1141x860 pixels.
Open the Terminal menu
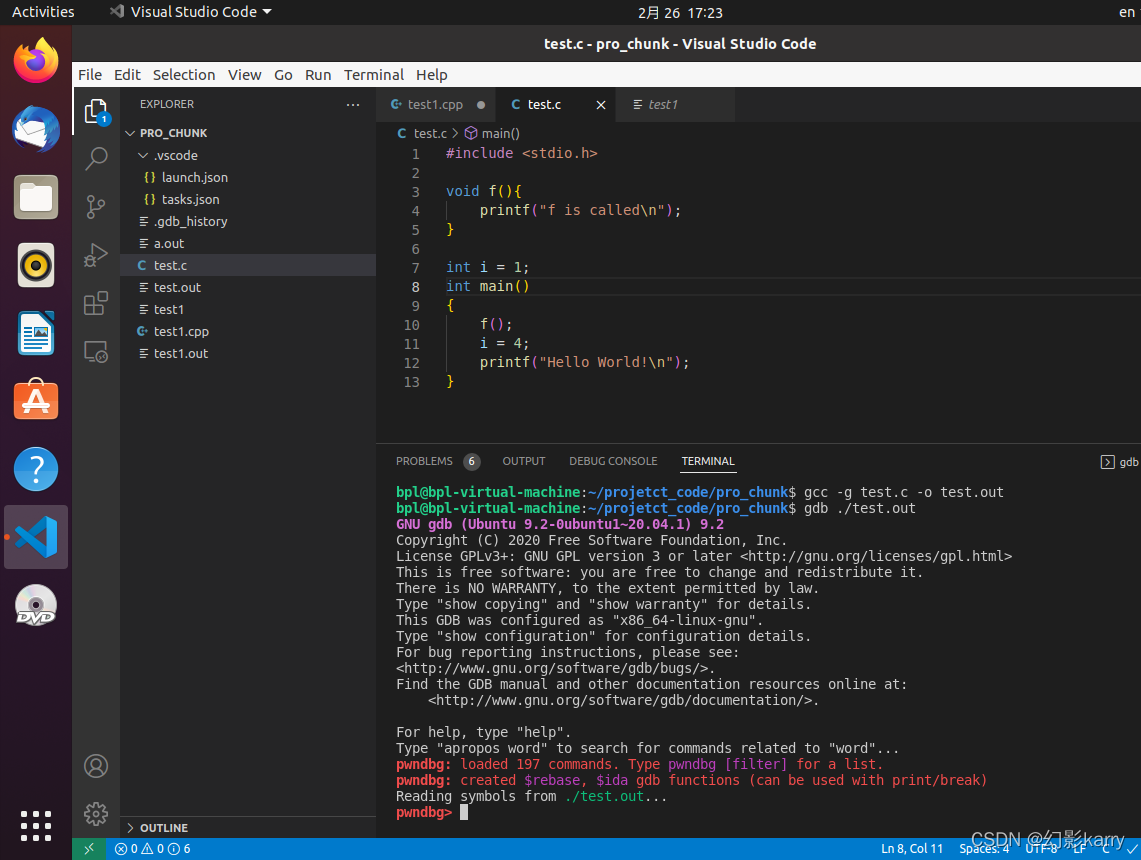[x=373, y=74]
